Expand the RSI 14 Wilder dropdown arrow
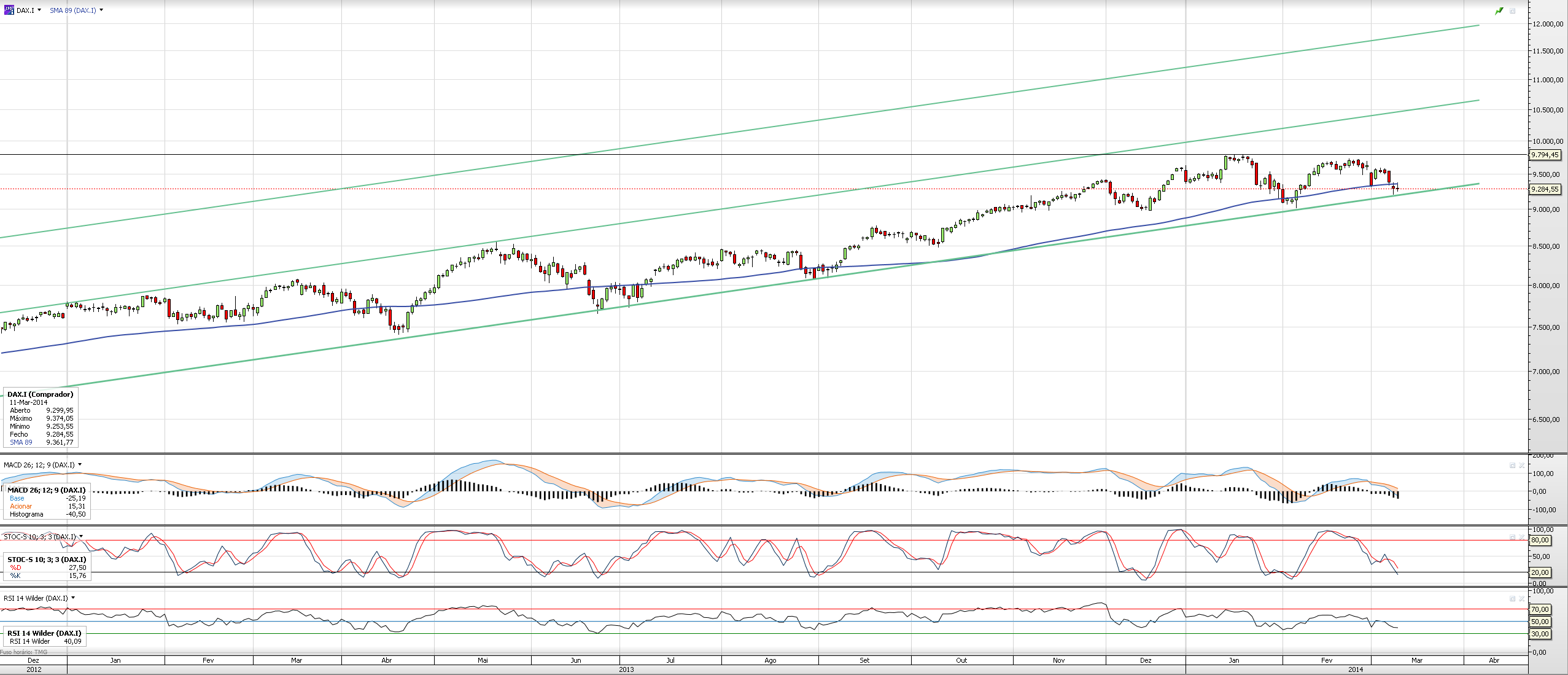The image size is (1568, 675). point(73,598)
